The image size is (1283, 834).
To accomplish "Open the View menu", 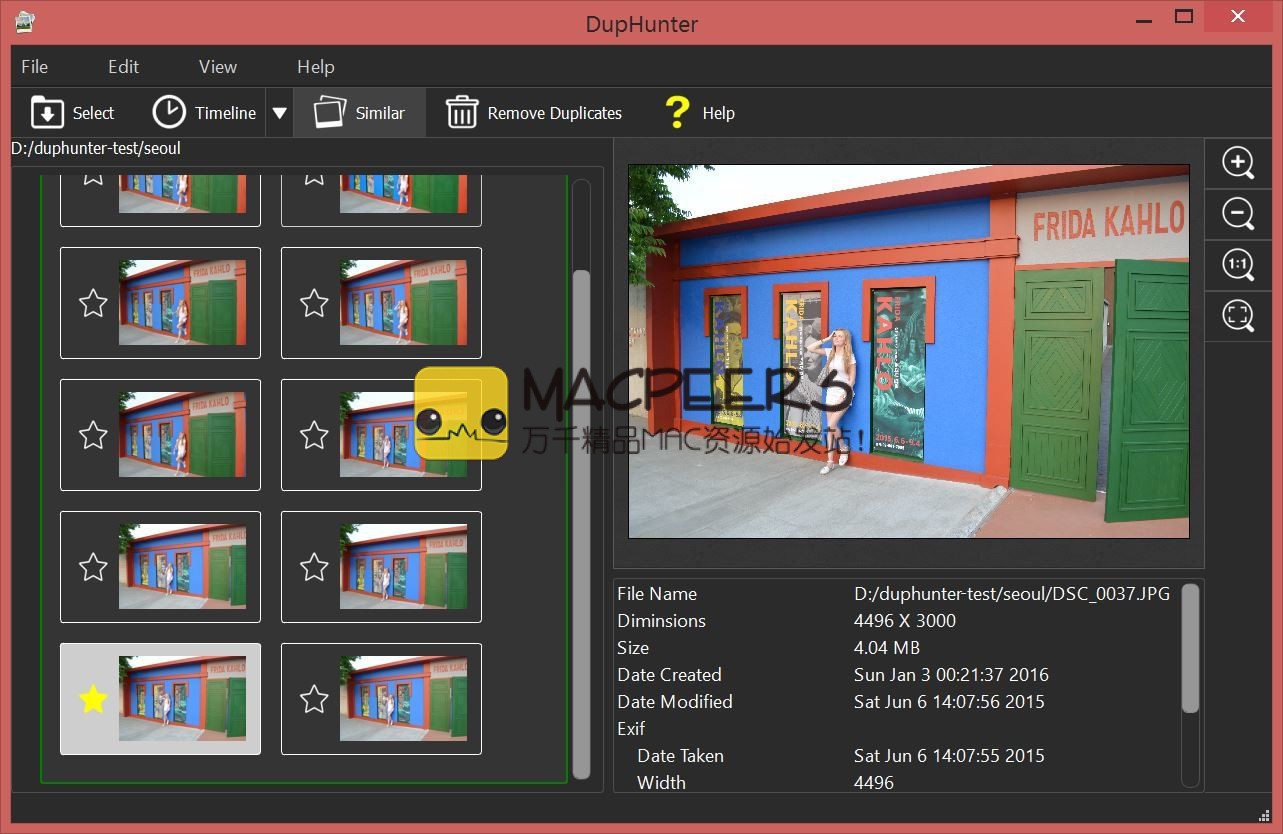I will (x=217, y=67).
